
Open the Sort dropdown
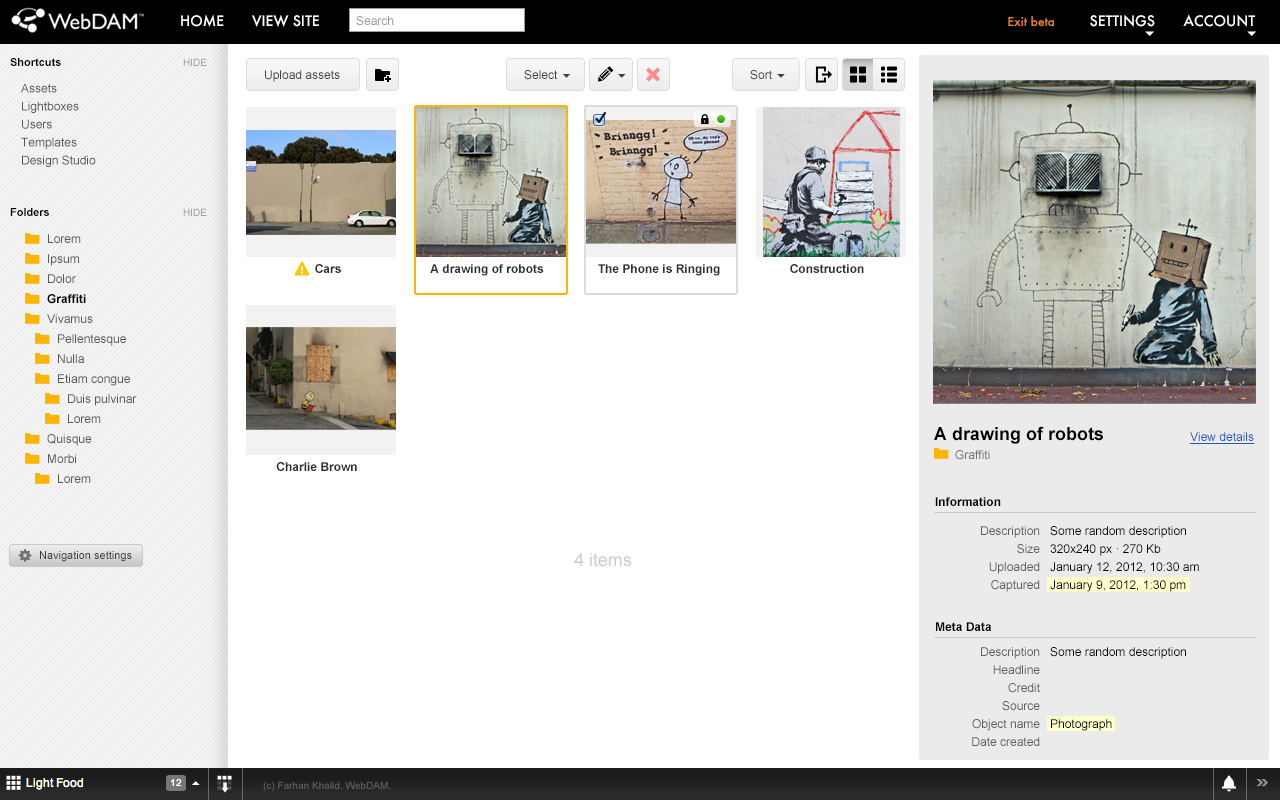pos(766,75)
